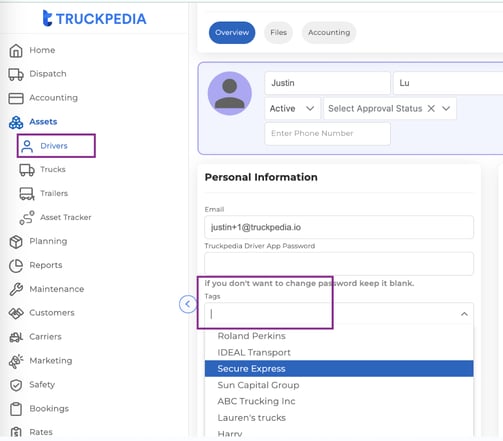
Task: Click the last name field containing Lu
Action: pyautogui.click(x=448, y=83)
